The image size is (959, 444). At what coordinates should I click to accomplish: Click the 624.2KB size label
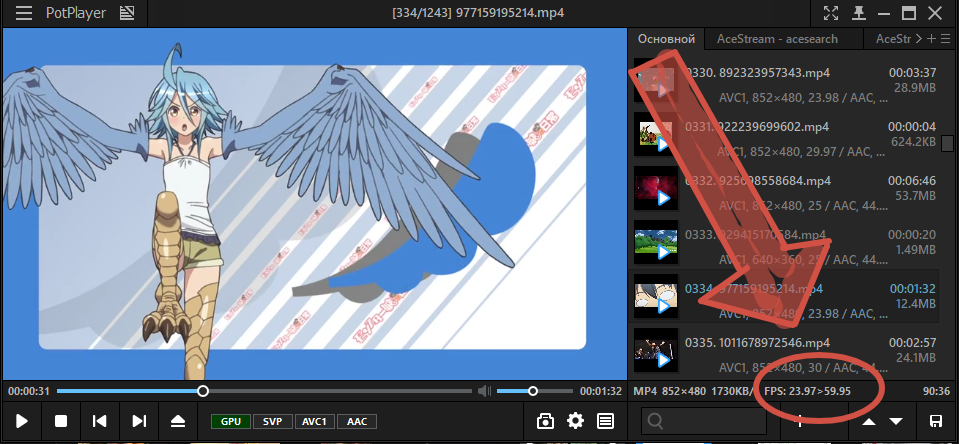tap(913, 142)
